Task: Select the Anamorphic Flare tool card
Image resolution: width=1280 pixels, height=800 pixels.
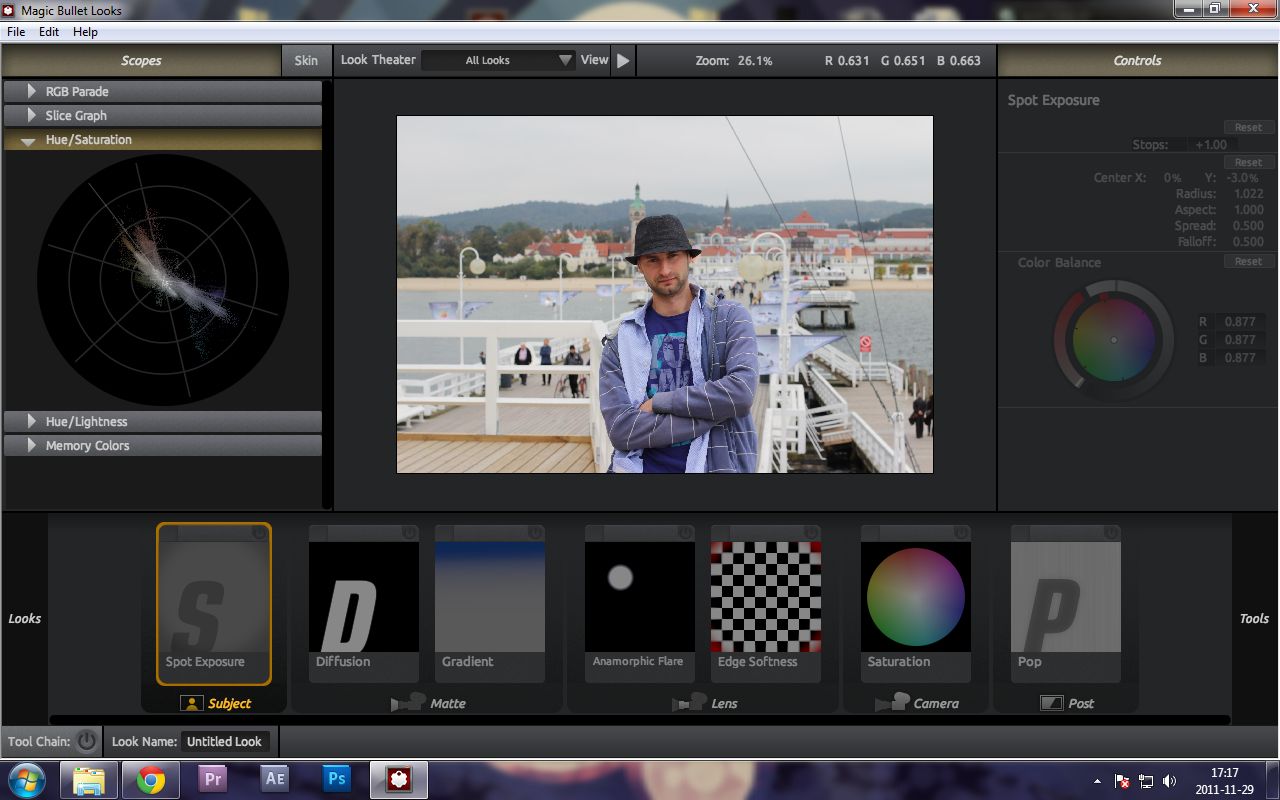Action: click(x=640, y=604)
